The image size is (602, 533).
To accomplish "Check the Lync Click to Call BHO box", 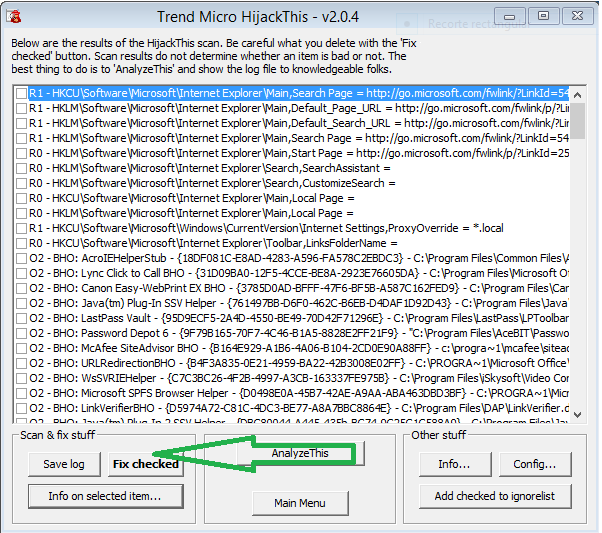I will [x=21, y=273].
